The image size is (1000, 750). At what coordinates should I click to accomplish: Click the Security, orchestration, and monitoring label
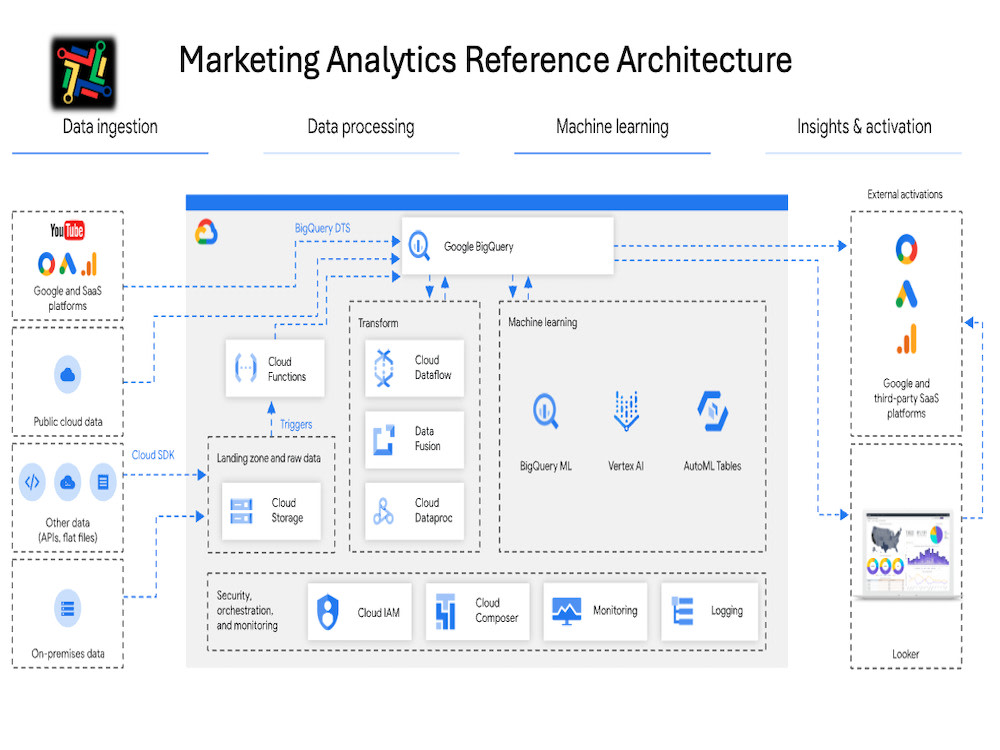click(247, 610)
